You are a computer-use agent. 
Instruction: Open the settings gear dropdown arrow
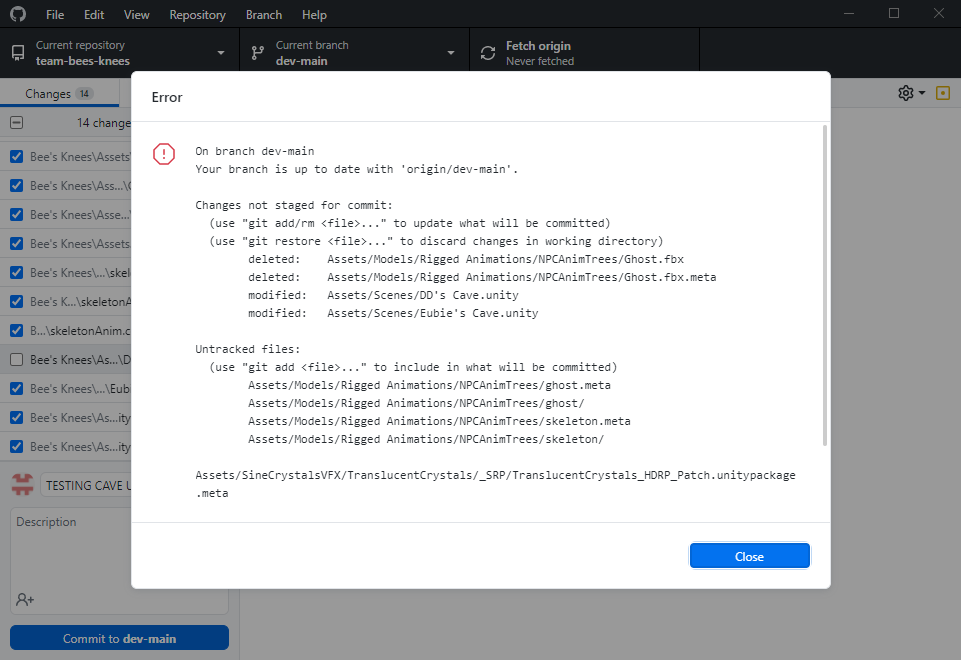coord(921,92)
